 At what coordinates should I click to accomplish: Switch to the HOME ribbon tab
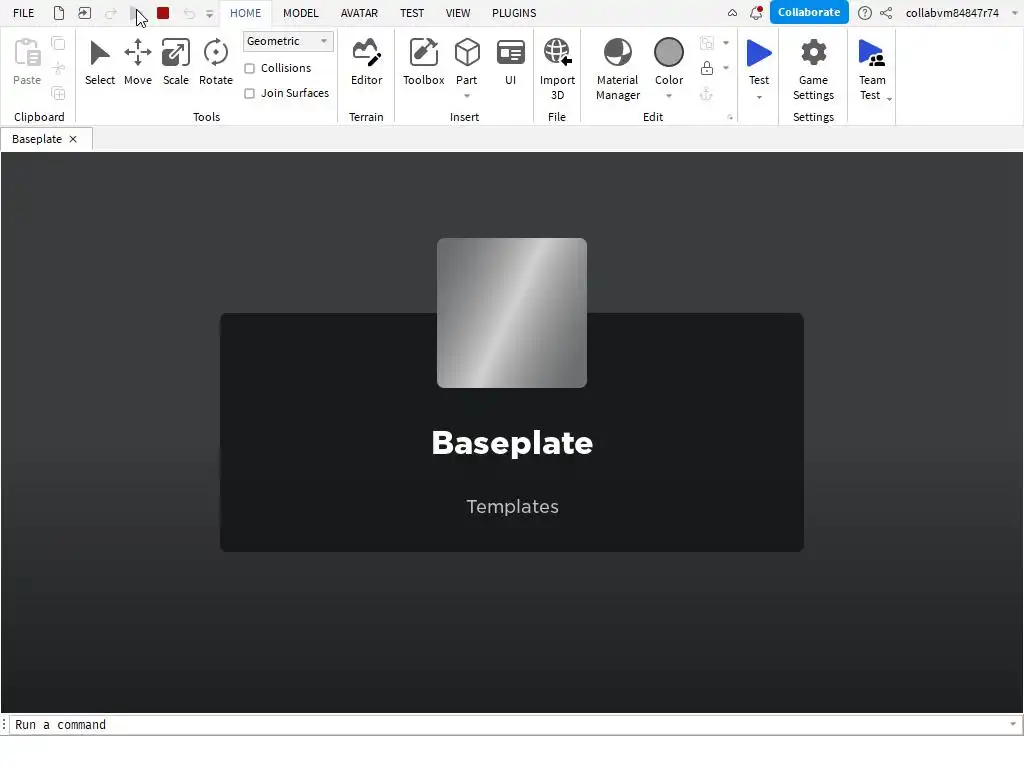246,13
